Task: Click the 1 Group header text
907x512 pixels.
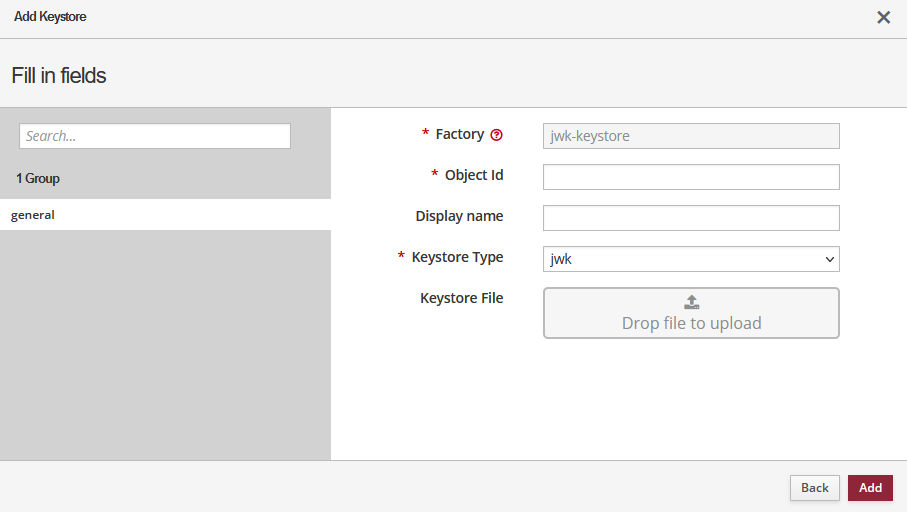Action: pyautogui.click(x=38, y=178)
